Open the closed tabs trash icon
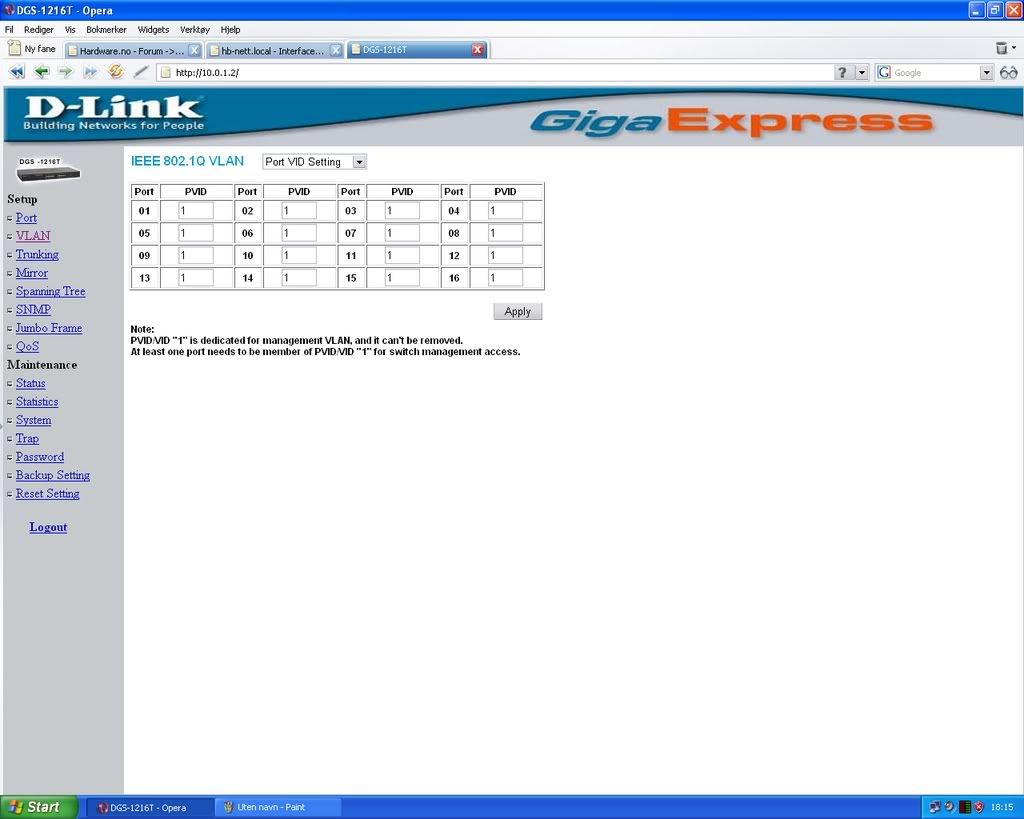 (x=1001, y=48)
